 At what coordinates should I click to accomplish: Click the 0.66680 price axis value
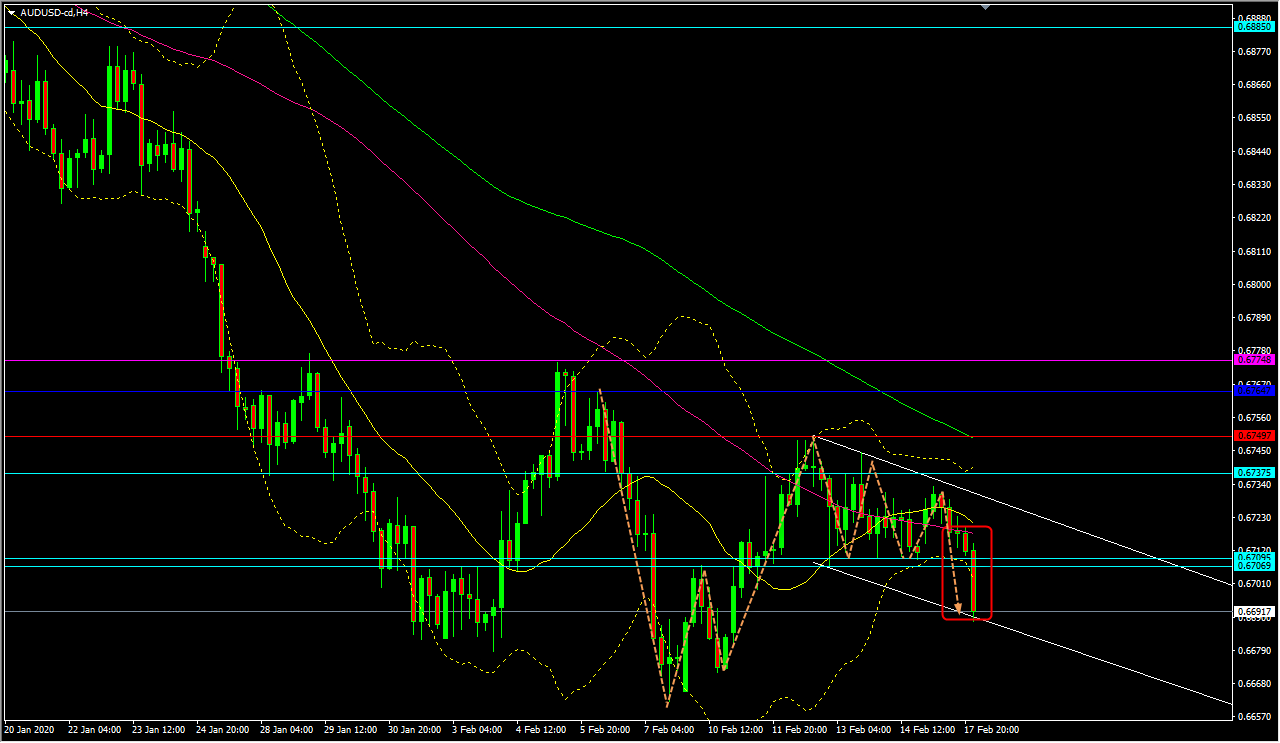[x=1254, y=684]
